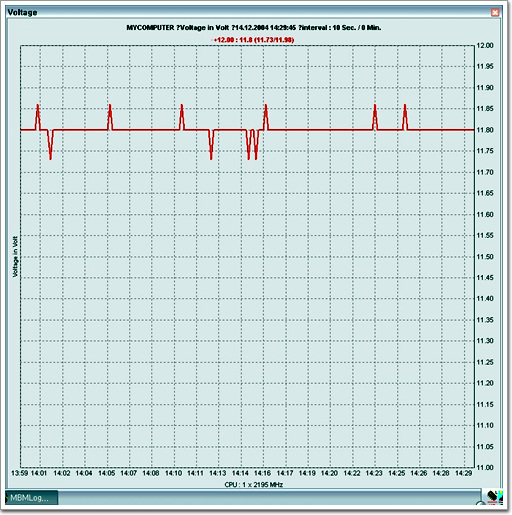Click the 14:17 time label
The image size is (512, 515).
tap(285, 473)
